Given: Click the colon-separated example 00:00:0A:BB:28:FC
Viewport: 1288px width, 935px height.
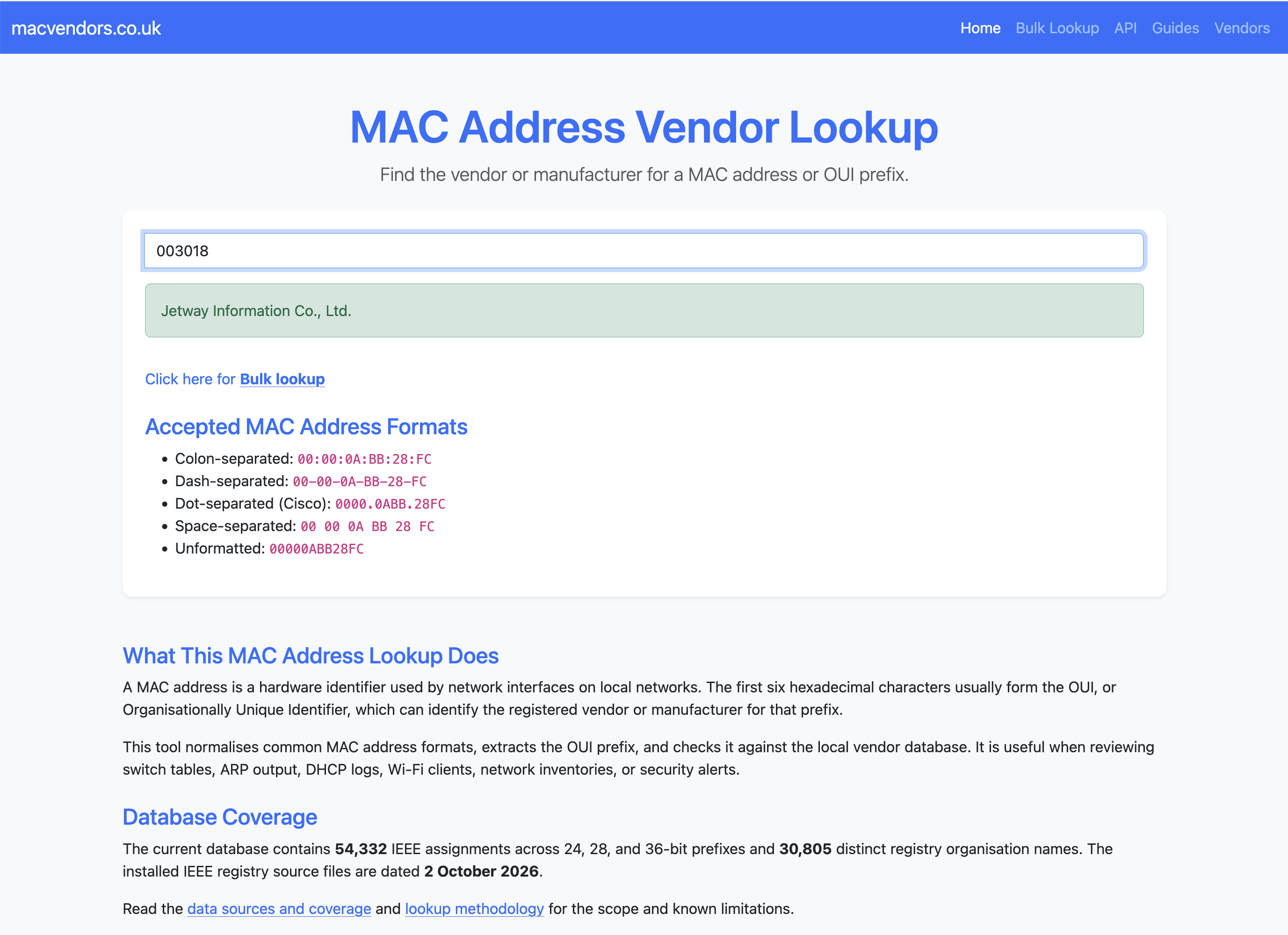Looking at the screenshot, I should pos(365,459).
